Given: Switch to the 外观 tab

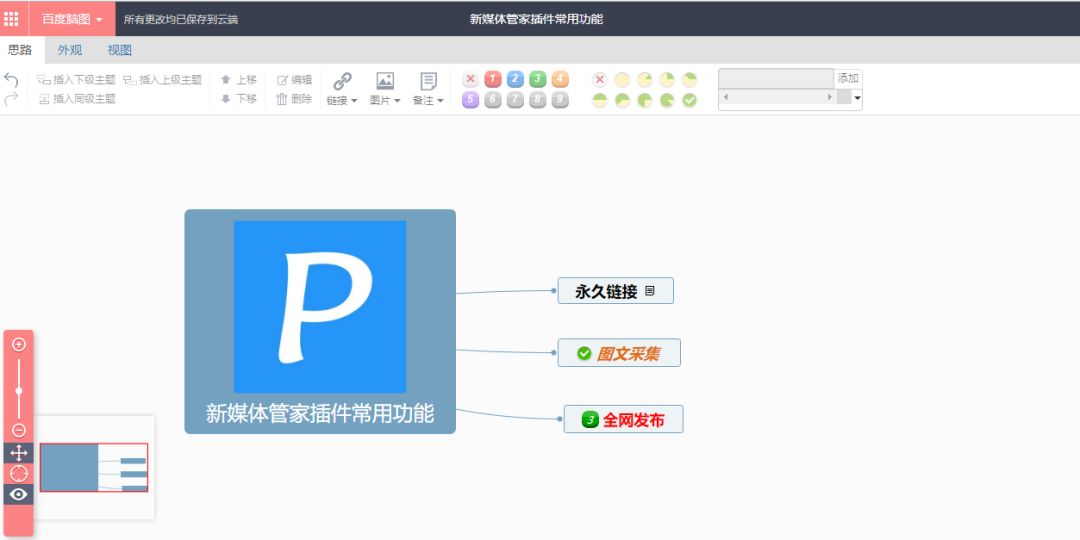Looking at the screenshot, I should coord(70,50).
